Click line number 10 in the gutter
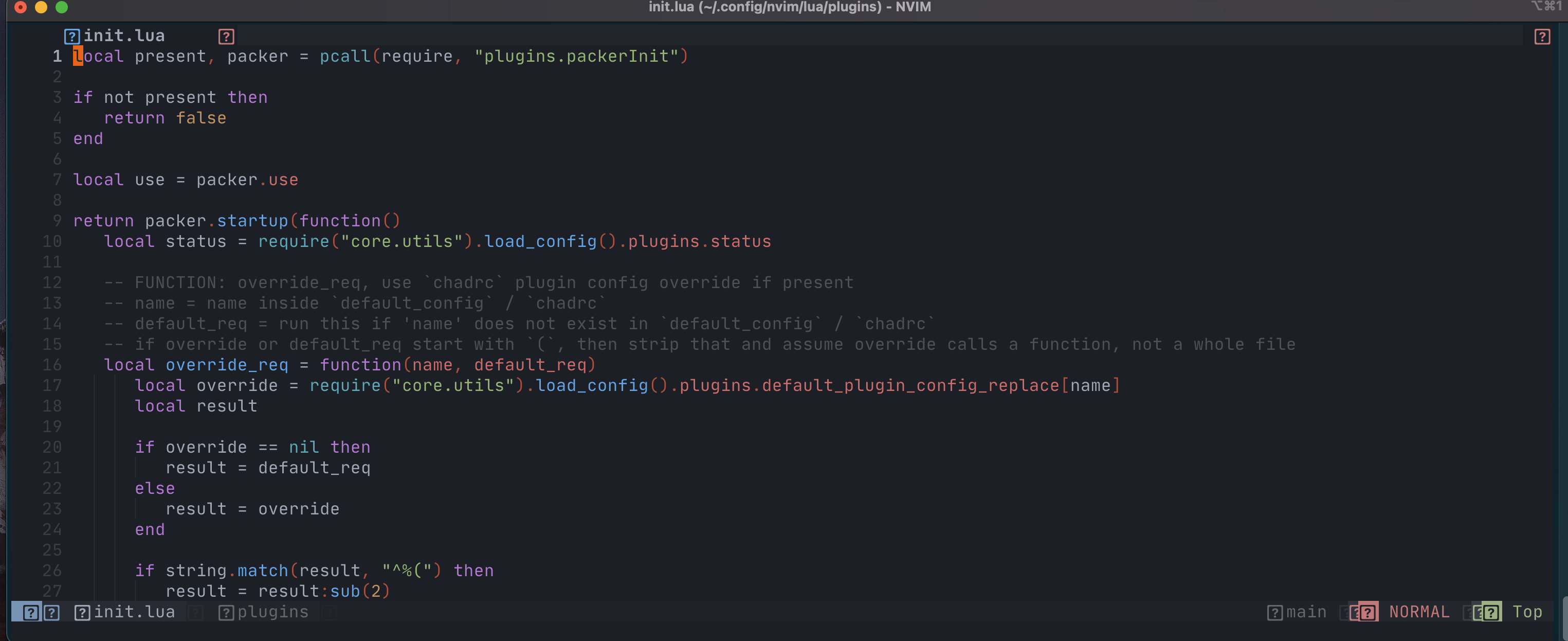 point(52,241)
